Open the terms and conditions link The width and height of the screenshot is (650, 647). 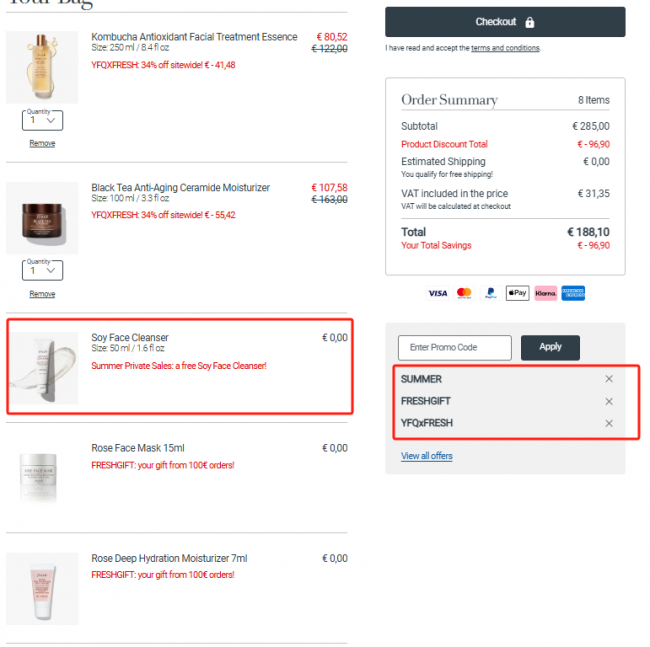(x=505, y=48)
